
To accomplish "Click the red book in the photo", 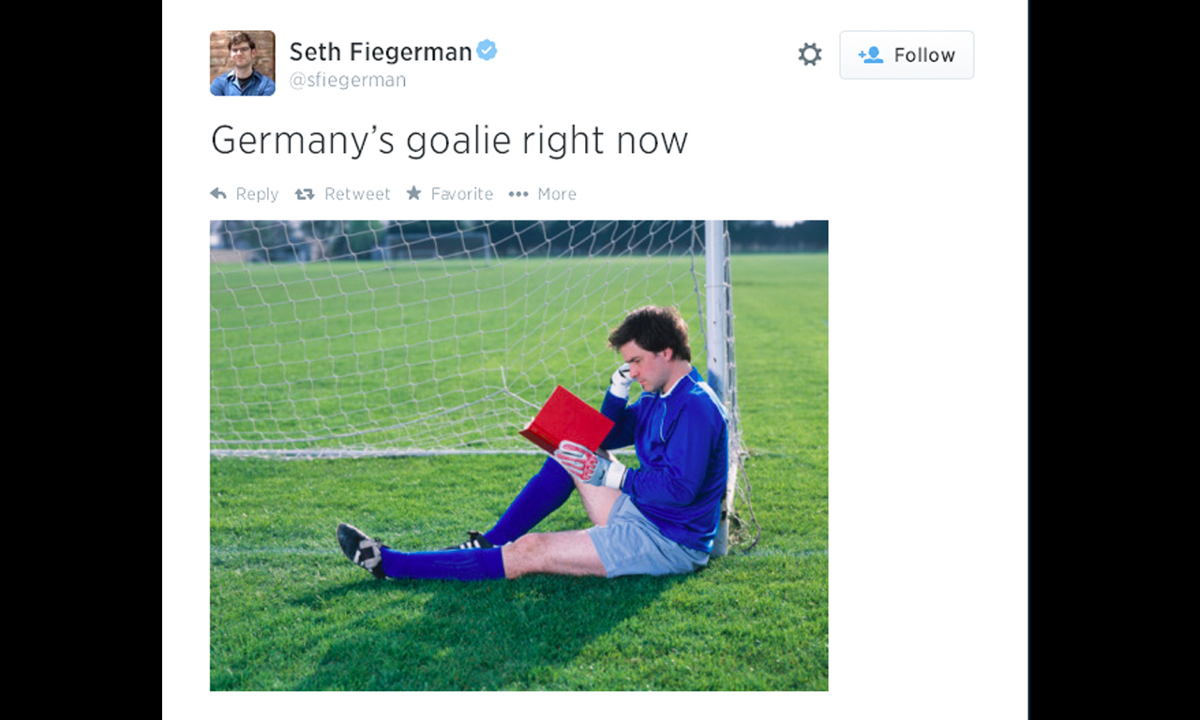I will click(567, 417).
